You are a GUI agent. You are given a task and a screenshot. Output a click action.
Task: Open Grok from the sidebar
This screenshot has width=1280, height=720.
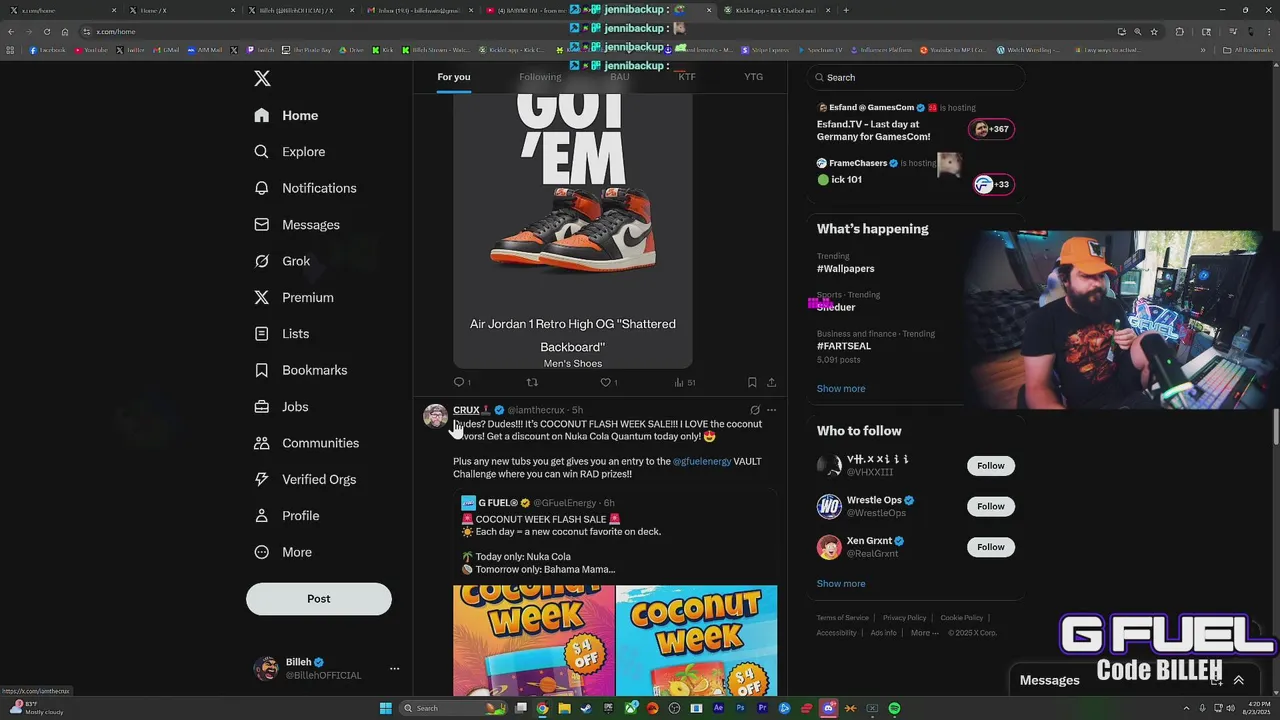point(282,261)
